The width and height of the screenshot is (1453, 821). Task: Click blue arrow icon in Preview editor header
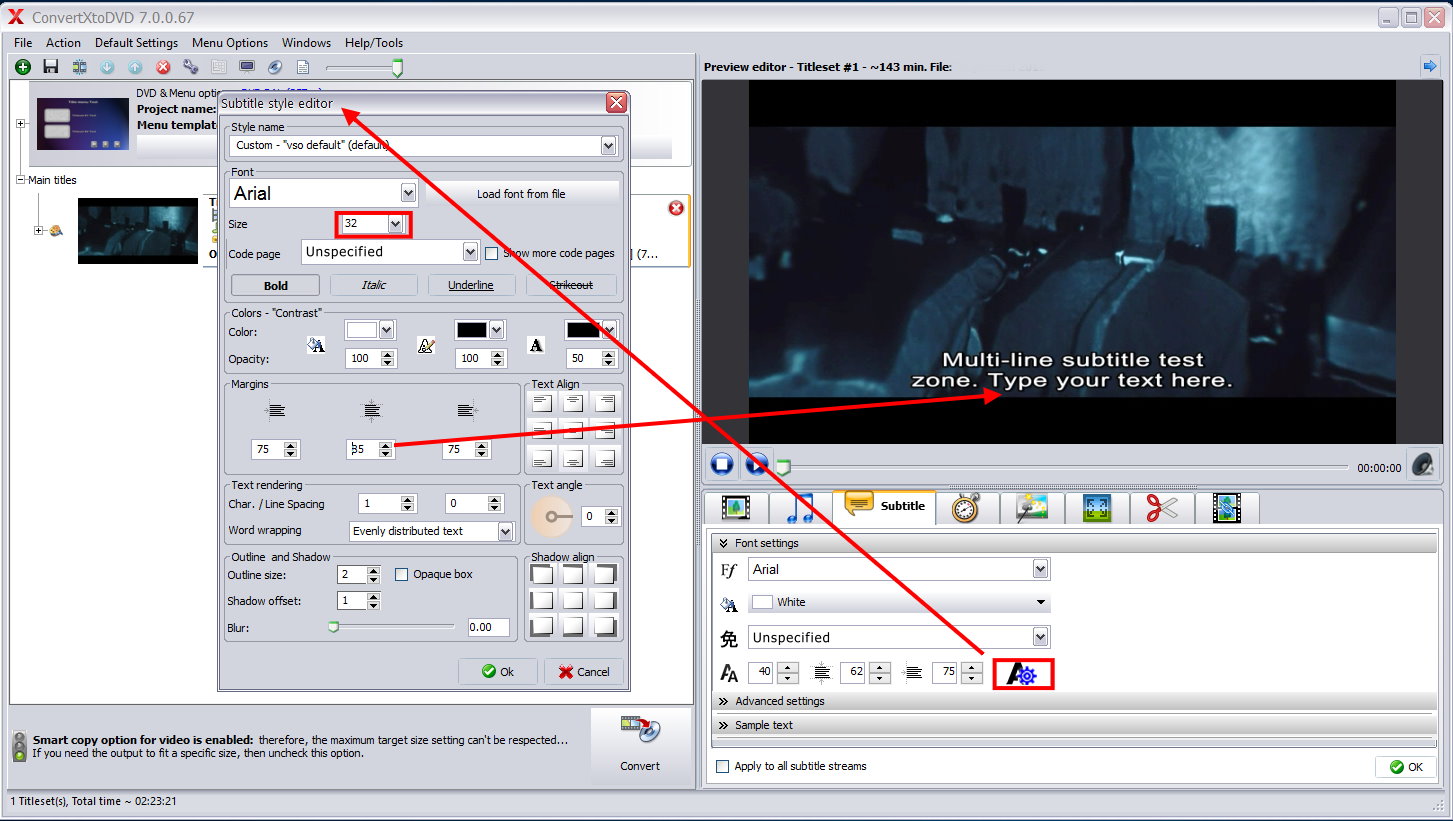1429,66
